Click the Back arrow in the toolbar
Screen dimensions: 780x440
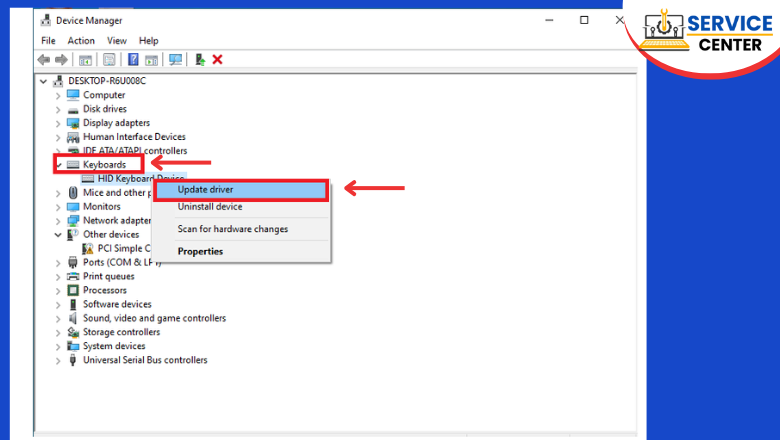click(x=44, y=60)
